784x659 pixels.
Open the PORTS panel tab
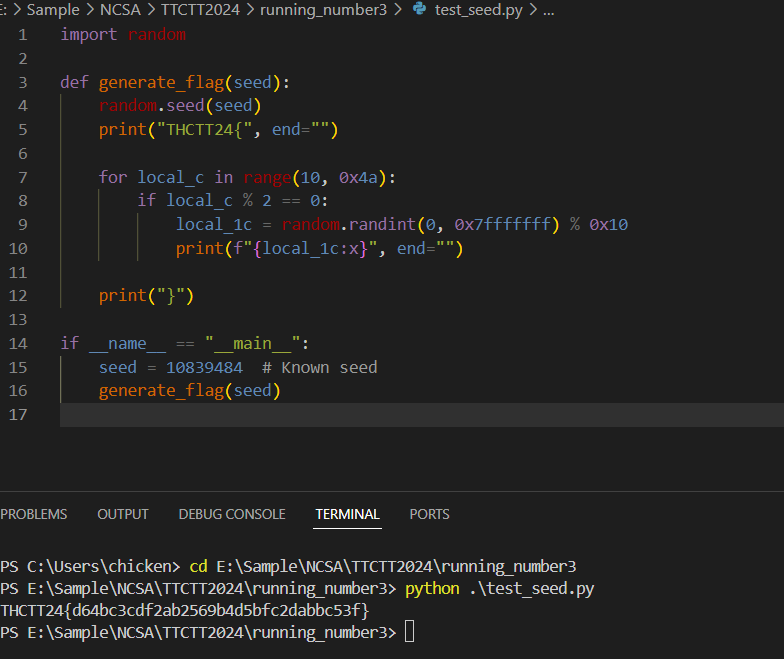pyautogui.click(x=430, y=514)
